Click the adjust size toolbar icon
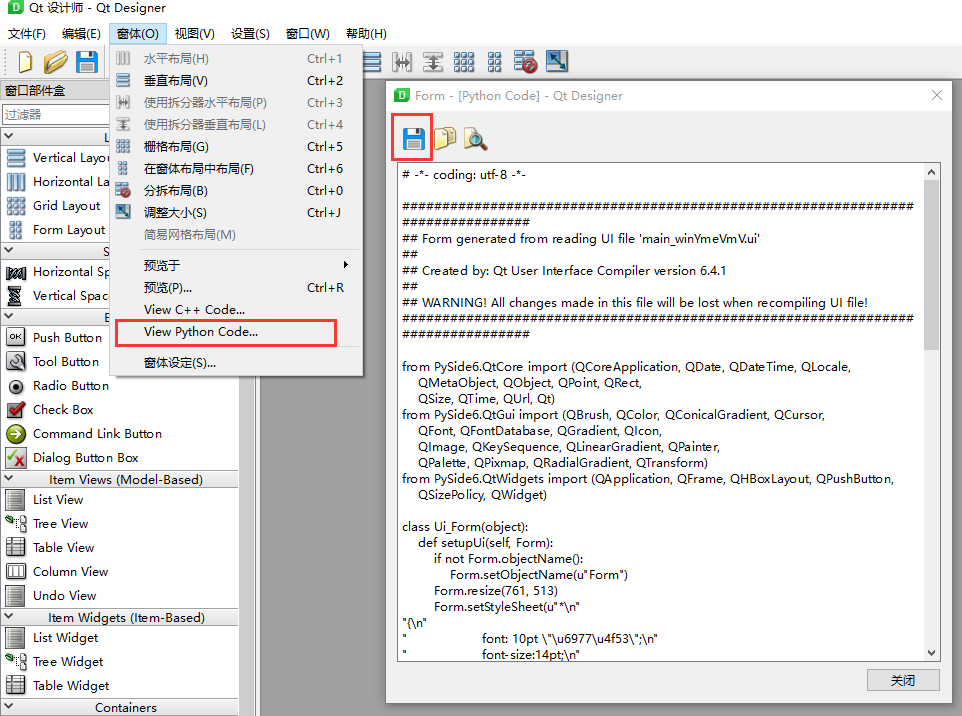 coord(556,61)
